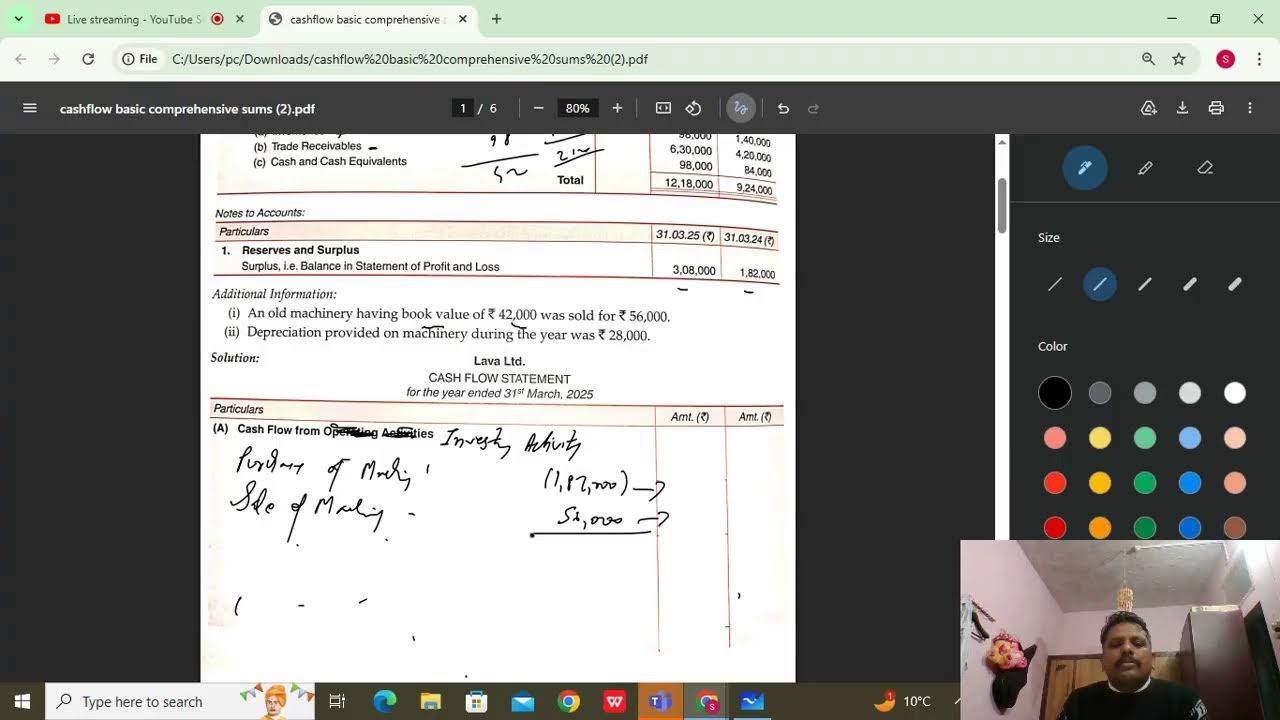The width and height of the screenshot is (1280, 720).
Task: Download the PDF file
Action: [x=1182, y=108]
